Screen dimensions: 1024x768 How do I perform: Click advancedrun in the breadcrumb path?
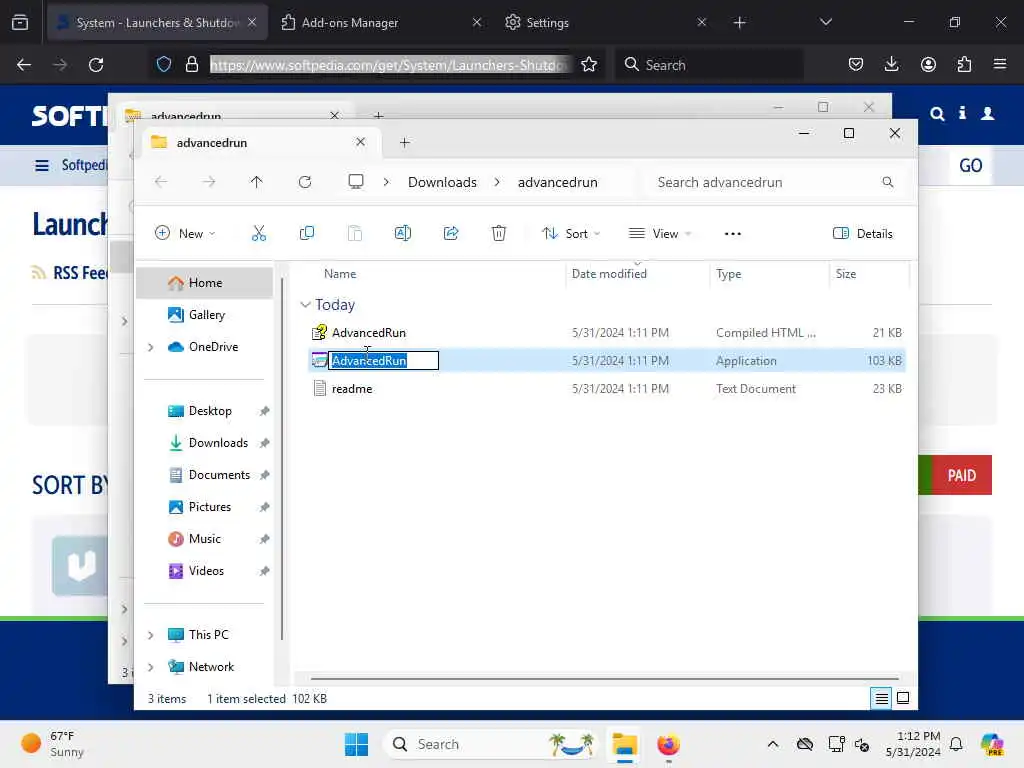tap(558, 182)
